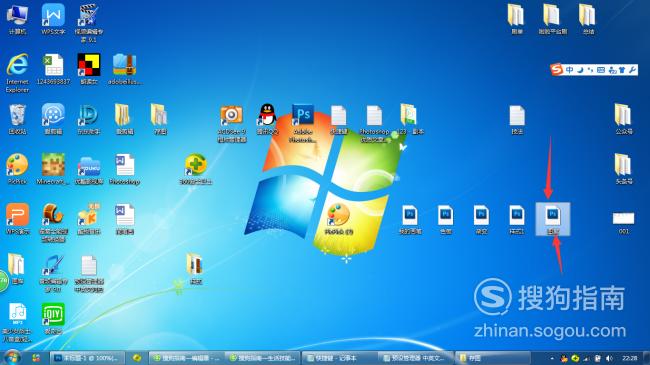Screen dimensions: 650x365
Task: Toggle the punctuation mode on the Sogou bar
Action: pyautogui.click(x=590, y=70)
